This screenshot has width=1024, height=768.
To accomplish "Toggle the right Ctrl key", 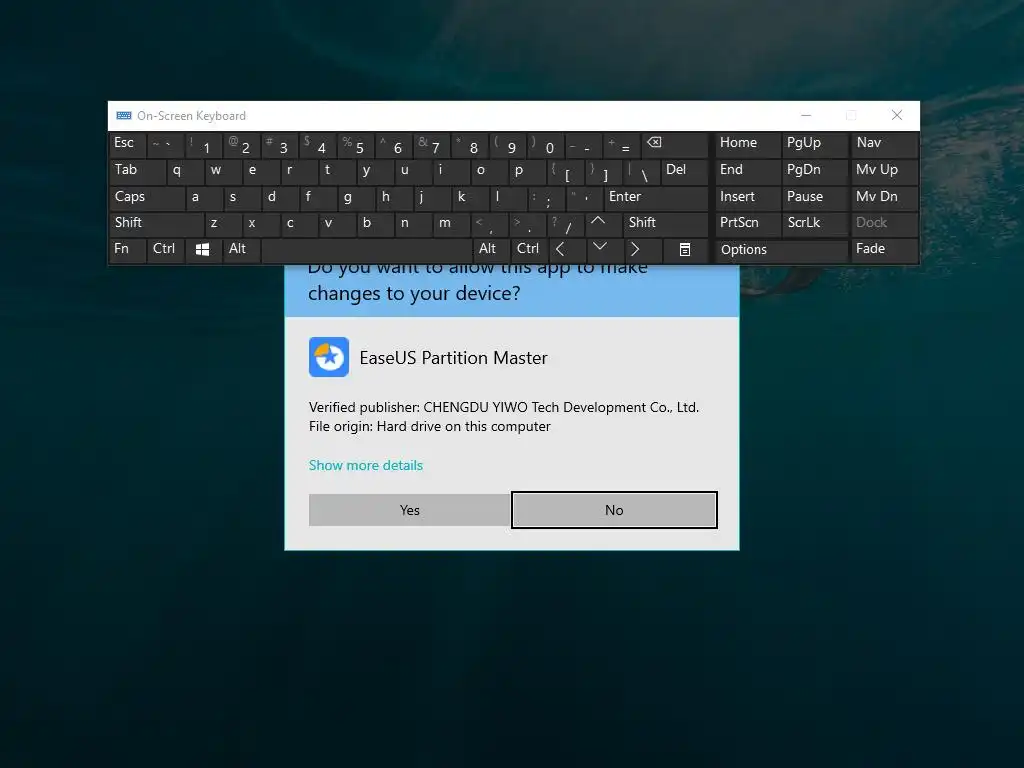I will pyautogui.click(x=529, y=249).
